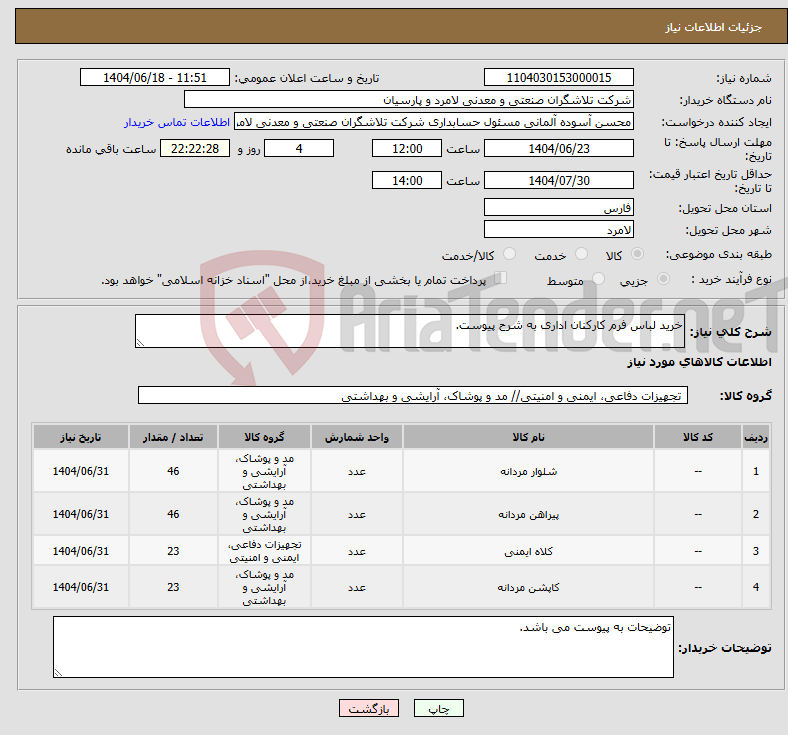Viewport: 788px width, 735px height.
Task: Click the buyer organization name field
Action: click(x=409, y=99)
